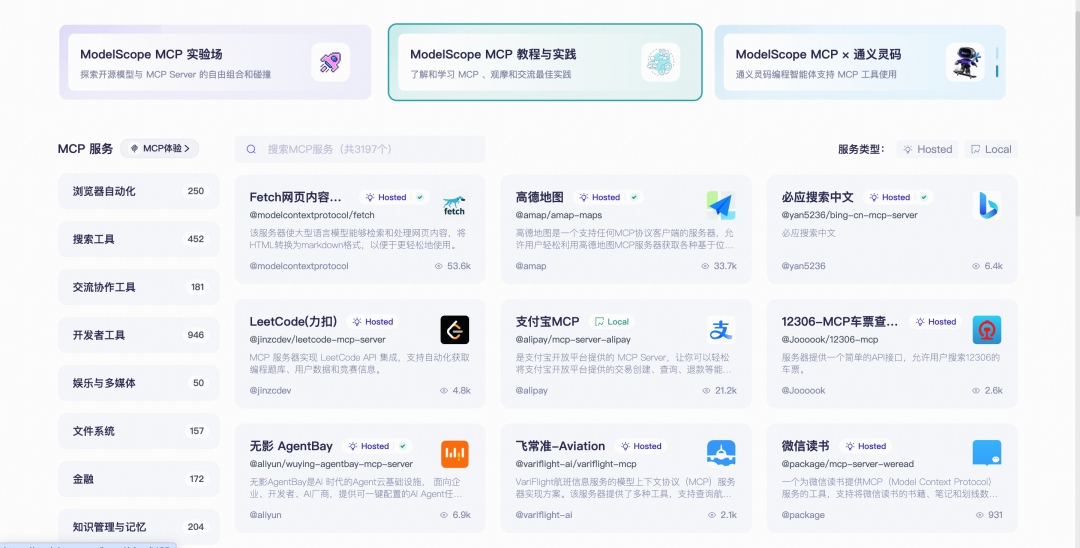
Task: Open the 高德地图 card title
Action: (x=539, y=197)
